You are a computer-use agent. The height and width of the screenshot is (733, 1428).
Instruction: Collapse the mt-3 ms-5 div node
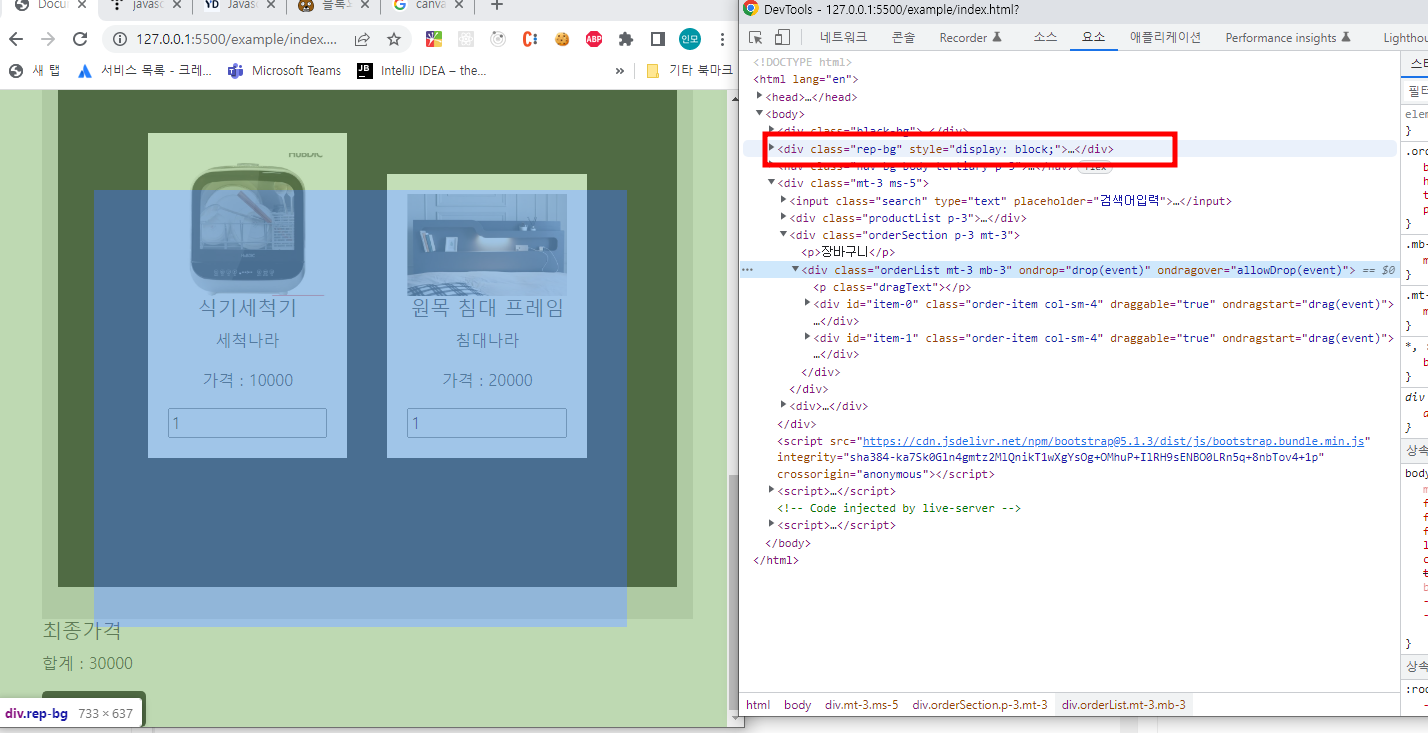coord(771,183)
